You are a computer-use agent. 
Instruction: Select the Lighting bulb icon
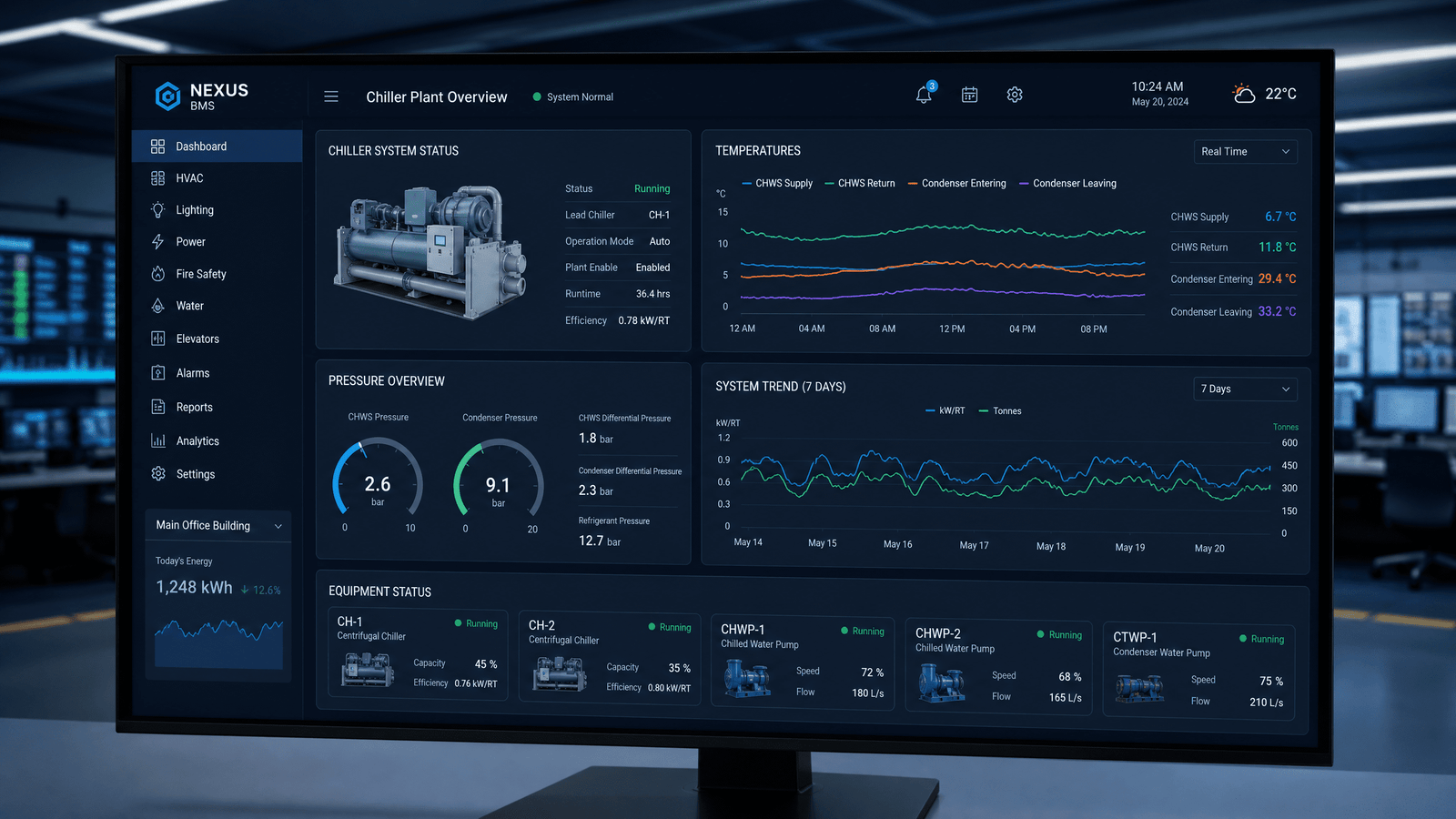click(x=158, y=210)
